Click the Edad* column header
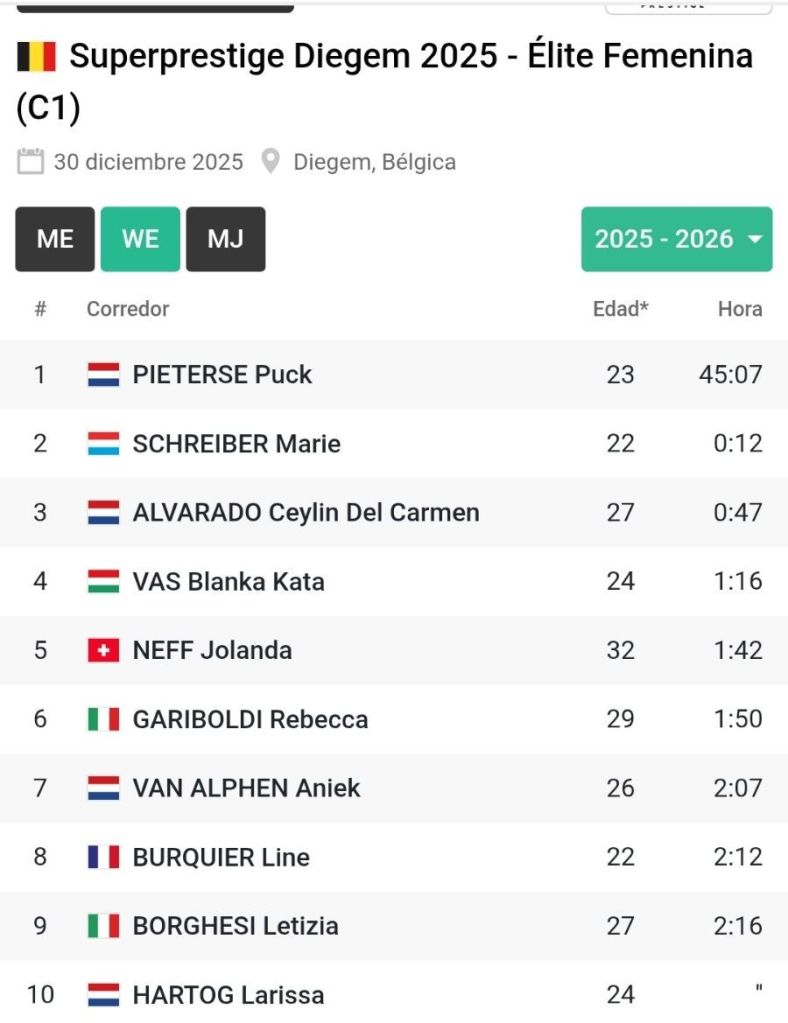Screen dimensions: 788x1023 (620, 309)
